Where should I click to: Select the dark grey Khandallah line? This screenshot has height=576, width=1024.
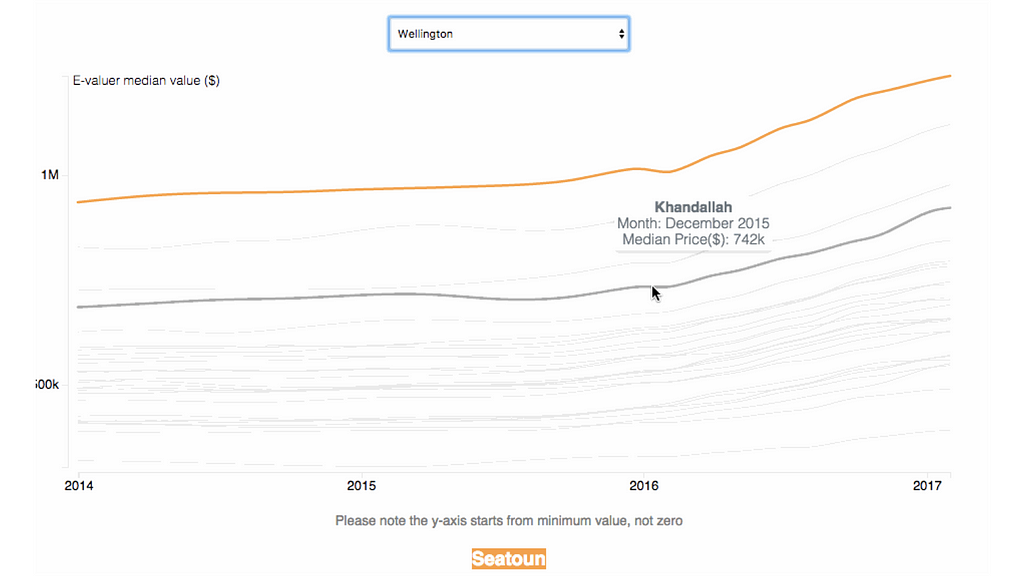tap(300, 297)
